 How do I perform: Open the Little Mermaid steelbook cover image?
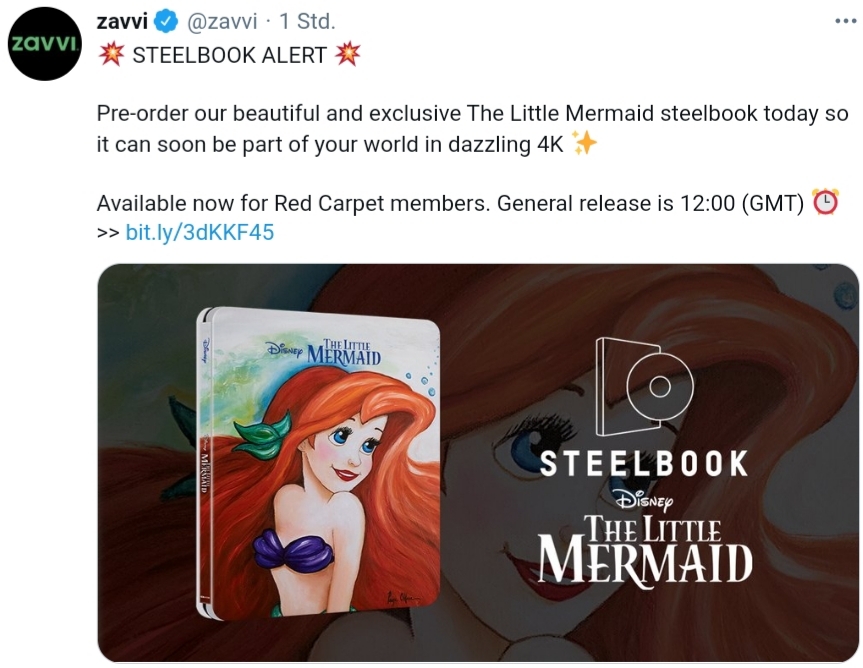click(x=318, y=463)
